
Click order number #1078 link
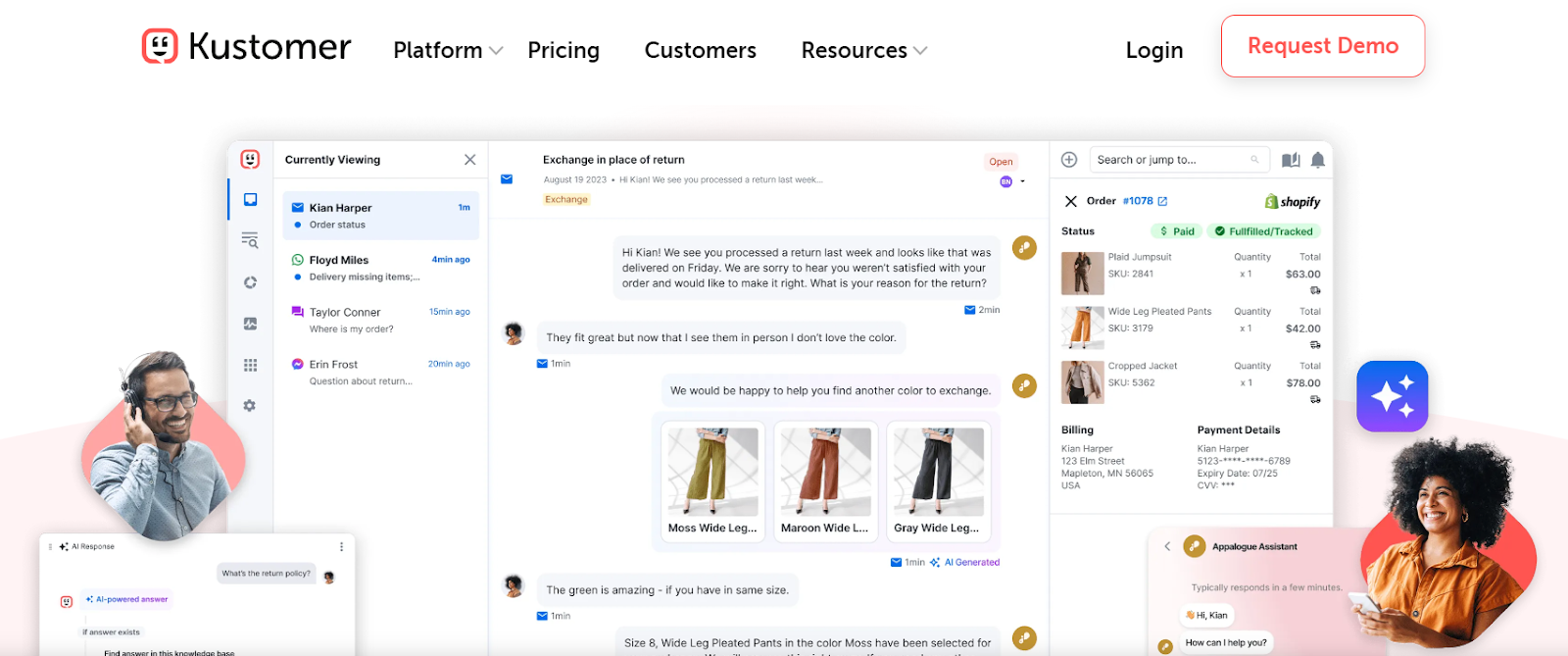pyautogui.click(x=1138, y=201)
